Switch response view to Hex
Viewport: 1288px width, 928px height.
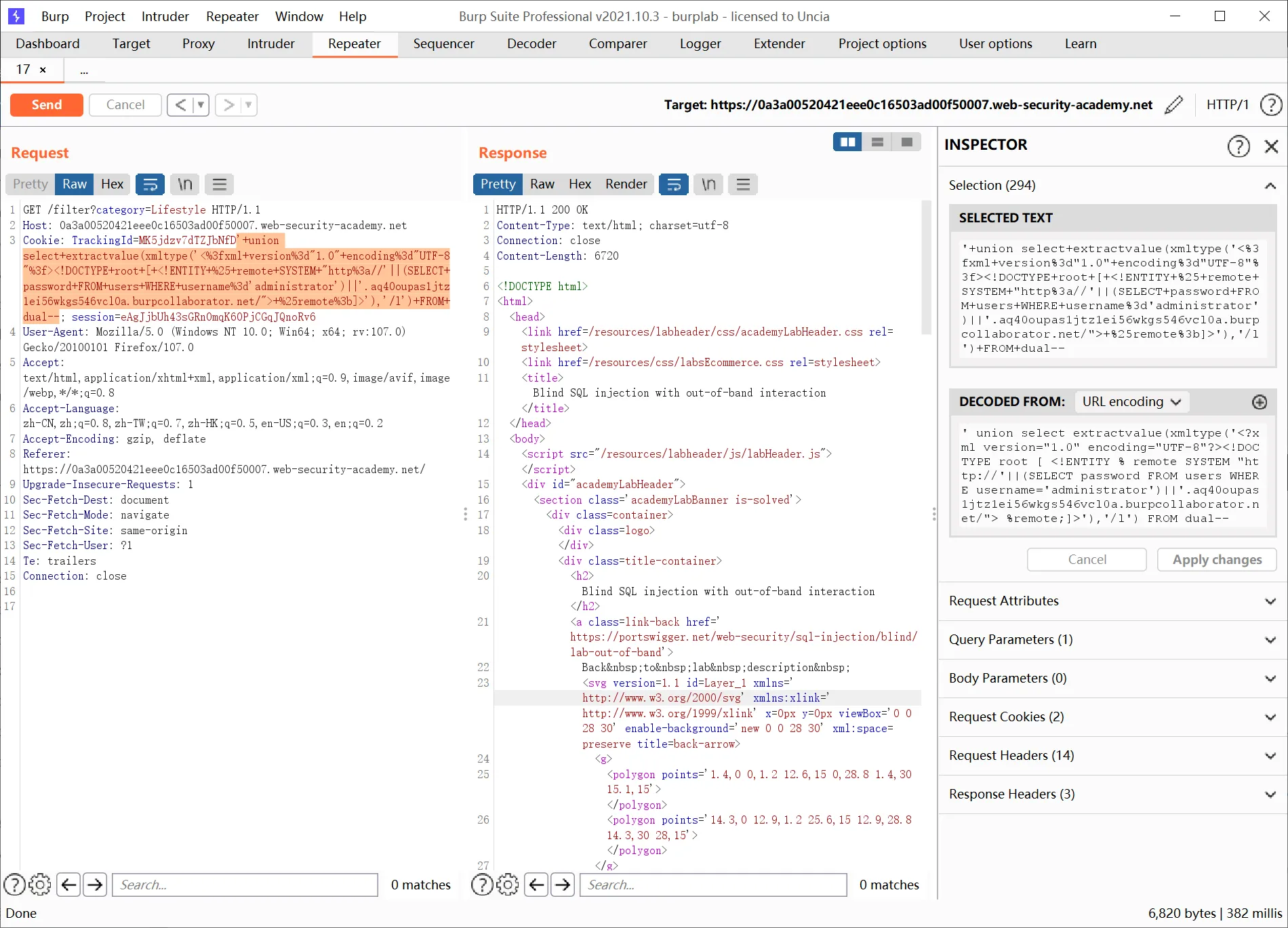click(x=580, y=184)
